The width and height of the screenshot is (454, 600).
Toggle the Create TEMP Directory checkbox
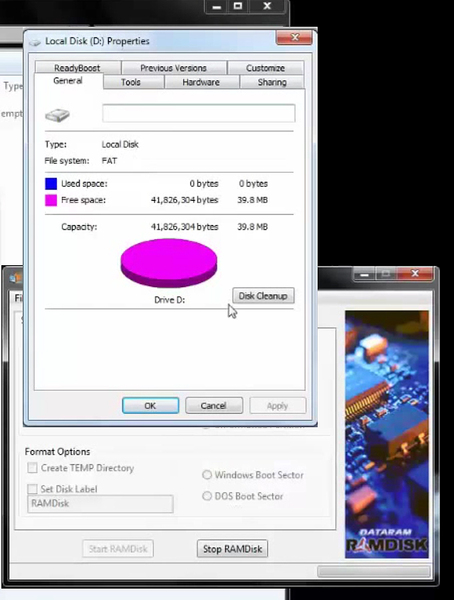33,468
